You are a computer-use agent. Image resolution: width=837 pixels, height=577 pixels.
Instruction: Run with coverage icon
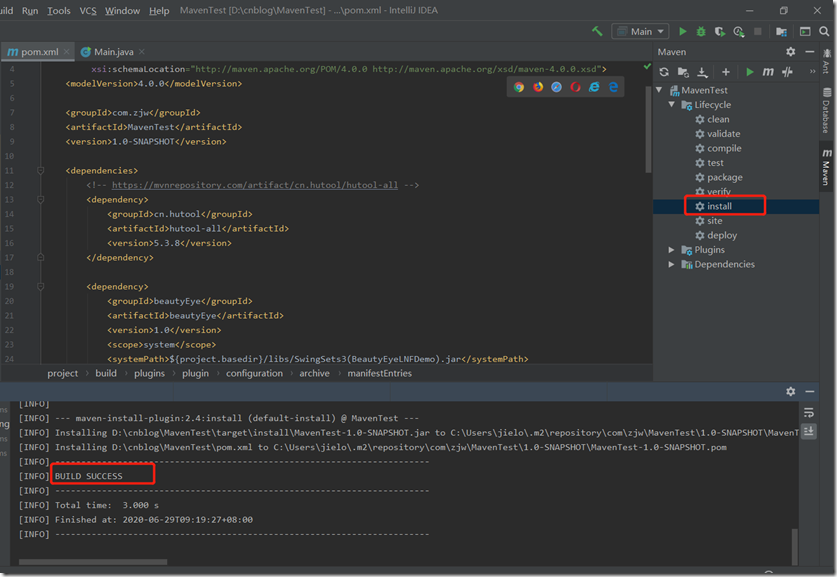pos(720,31)
